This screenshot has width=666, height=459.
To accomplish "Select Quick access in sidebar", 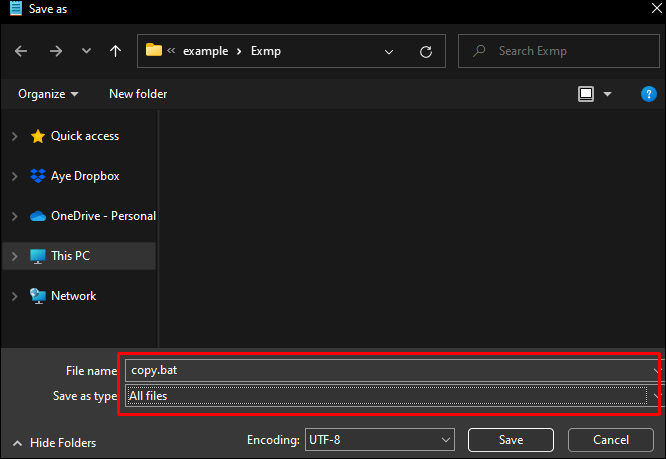I will click(x=84, y=136).
